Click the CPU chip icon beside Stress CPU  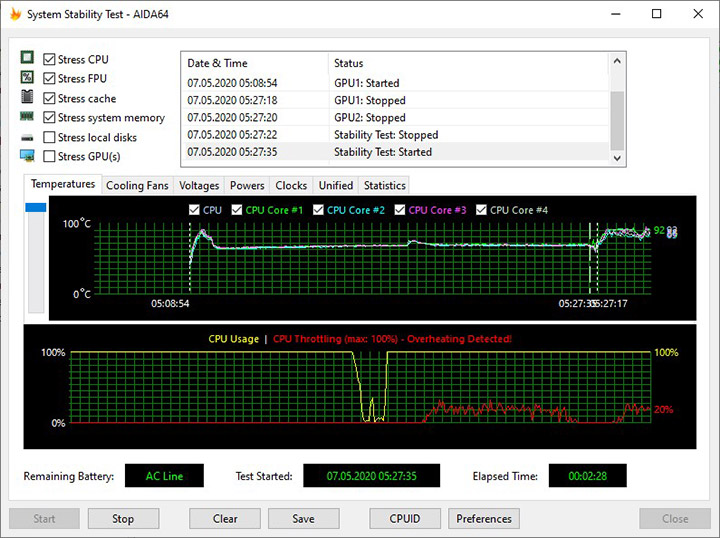[x=27, y=57]
